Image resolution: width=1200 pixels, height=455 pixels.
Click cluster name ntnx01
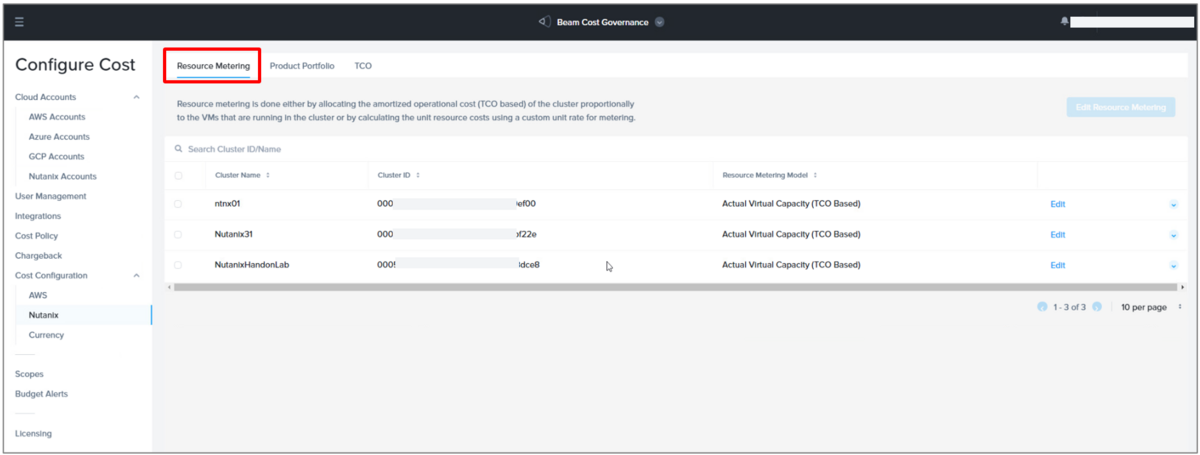pyautogui.click(x=229, y=204)
